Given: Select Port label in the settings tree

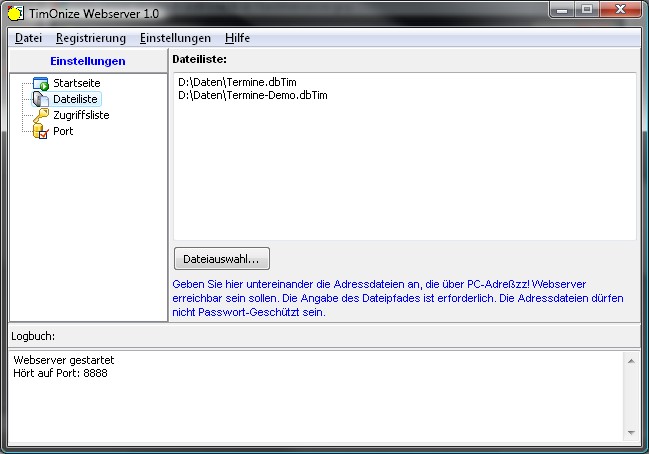Looking at the screenshot, I should point(63,132).
